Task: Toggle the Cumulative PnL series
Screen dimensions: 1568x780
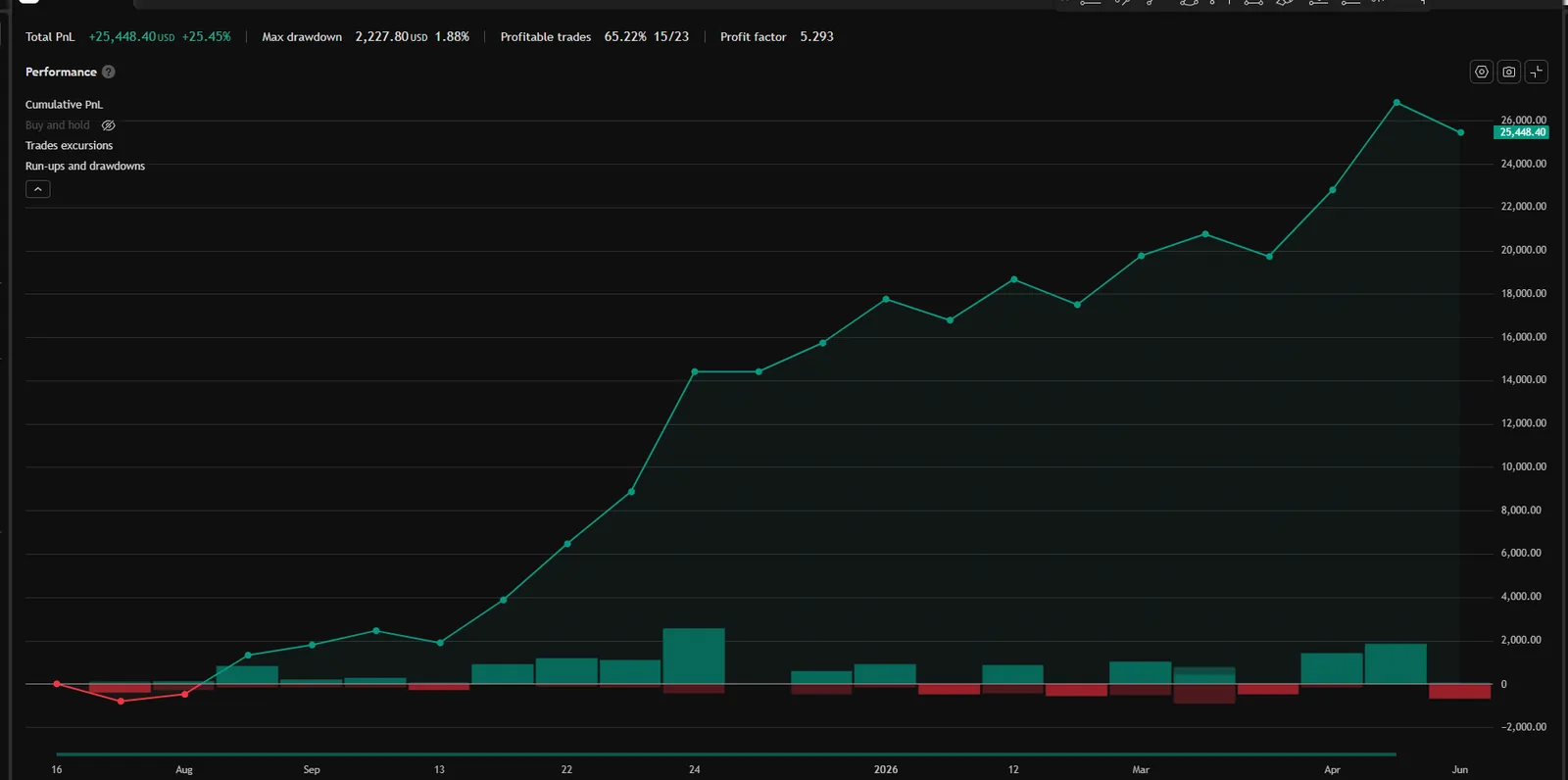Action: point(64,105)
